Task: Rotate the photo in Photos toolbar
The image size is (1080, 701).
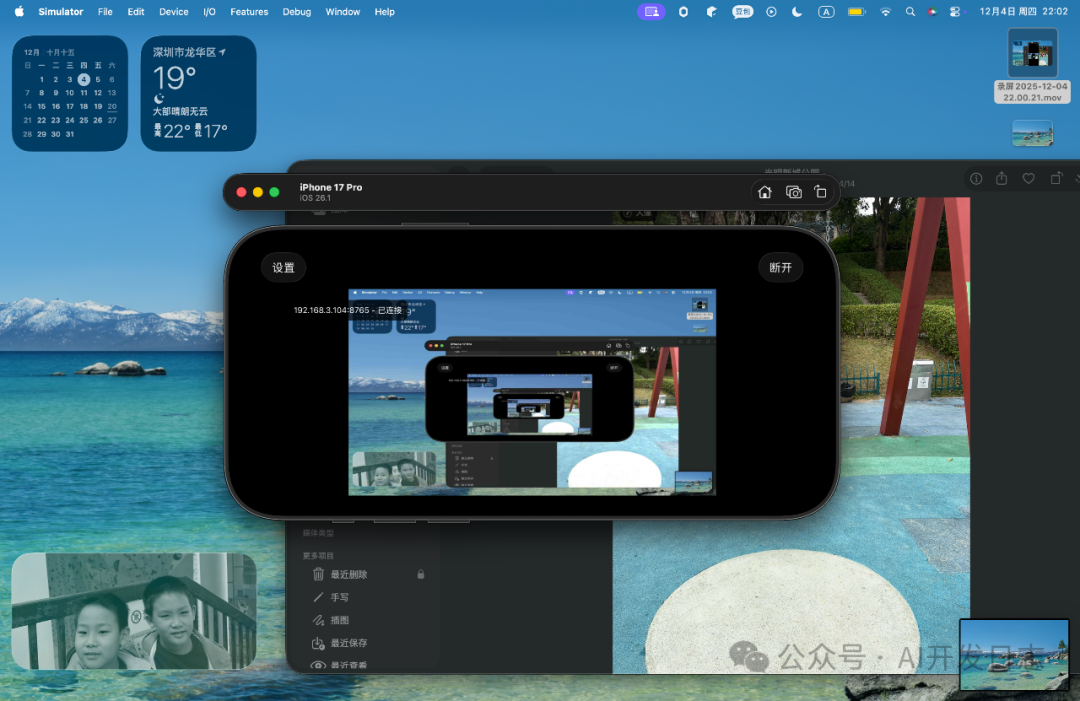Action: (x=1056, y=178)
